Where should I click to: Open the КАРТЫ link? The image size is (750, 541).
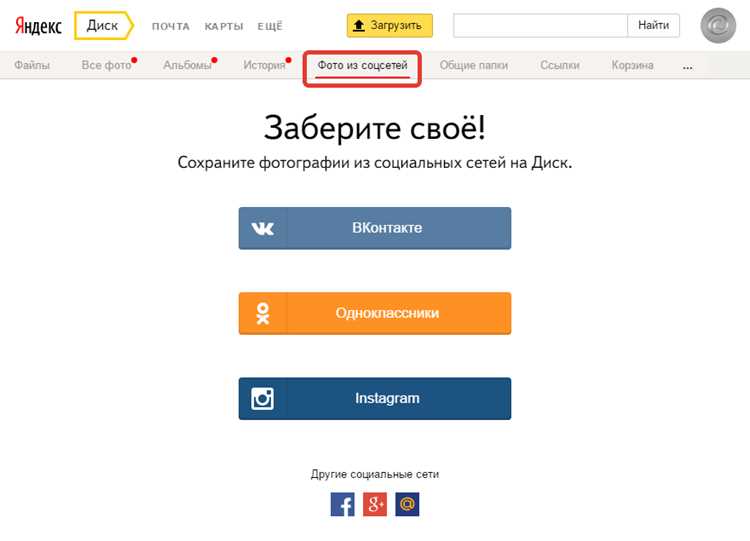(224, 26)
